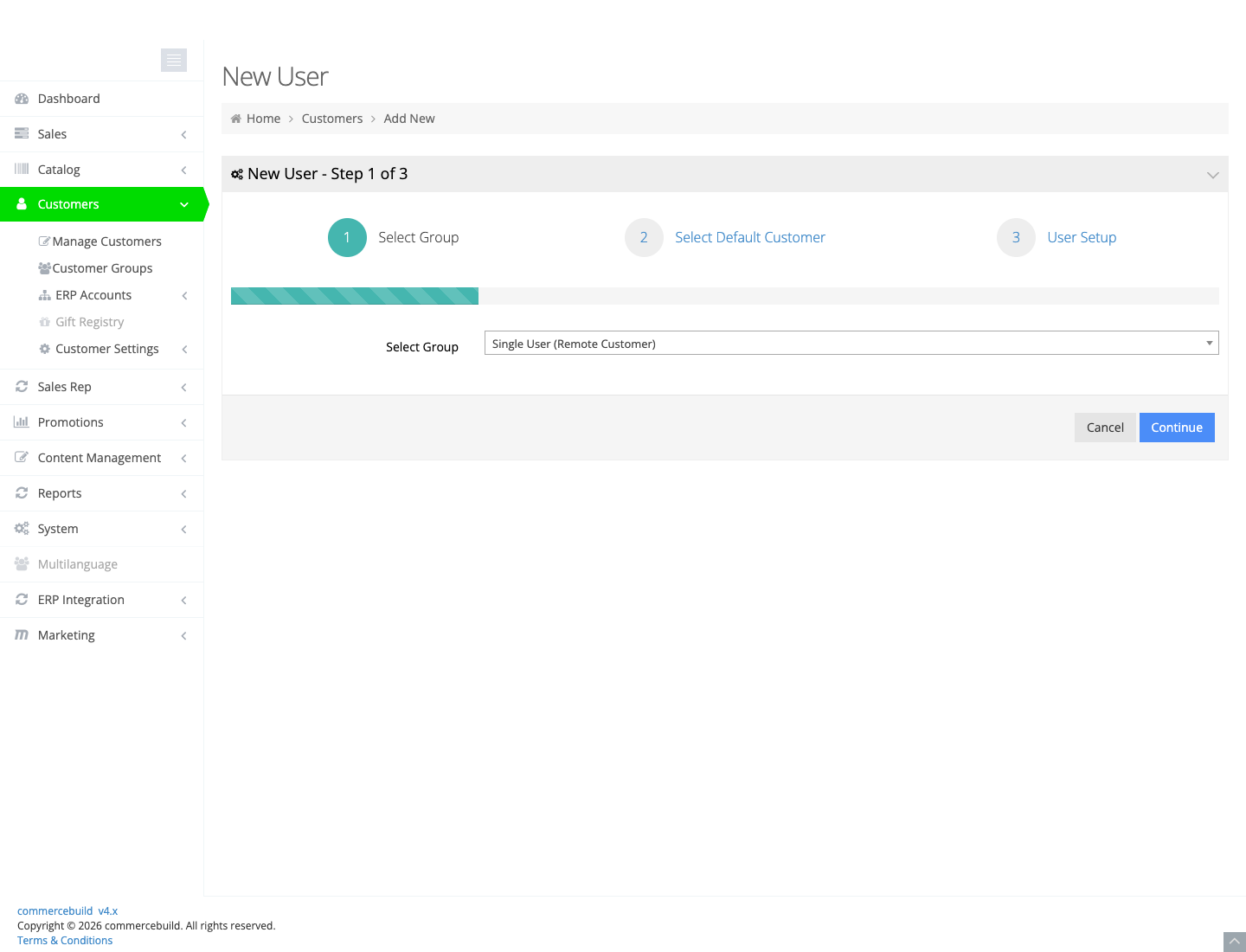Image resolution: width=1246 pixels, height=952 pixels.
Task: Click the Catalog barcode icon
Action: [x=22, y=170]
